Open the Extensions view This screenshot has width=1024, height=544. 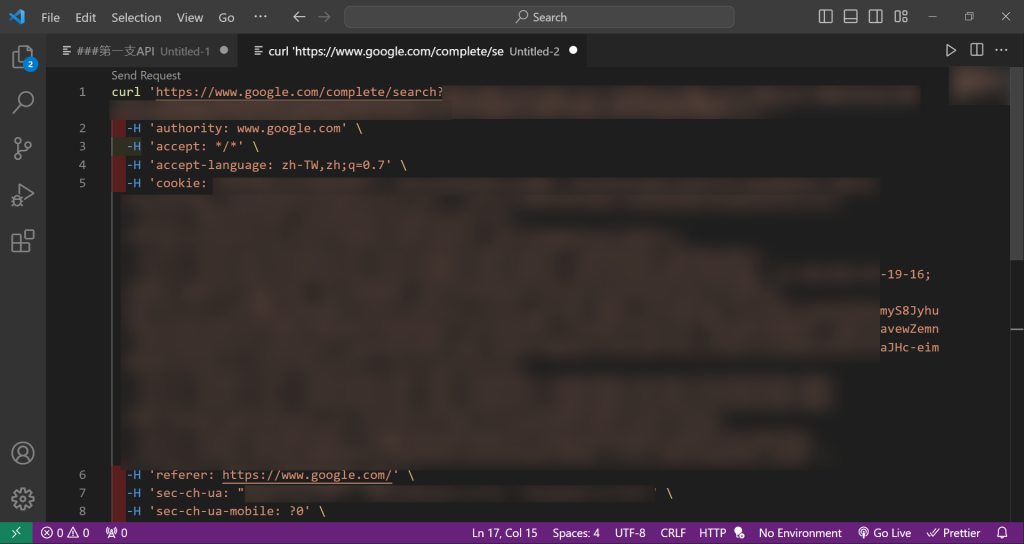(23, 241)
